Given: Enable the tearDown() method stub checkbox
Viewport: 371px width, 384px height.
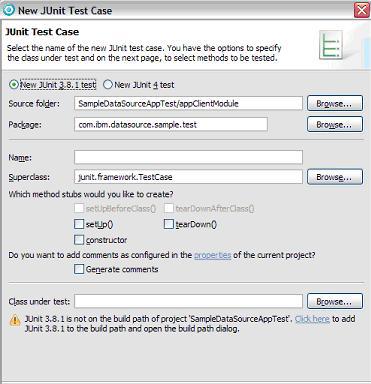Looking at the screenshot, I should (169, 224).
